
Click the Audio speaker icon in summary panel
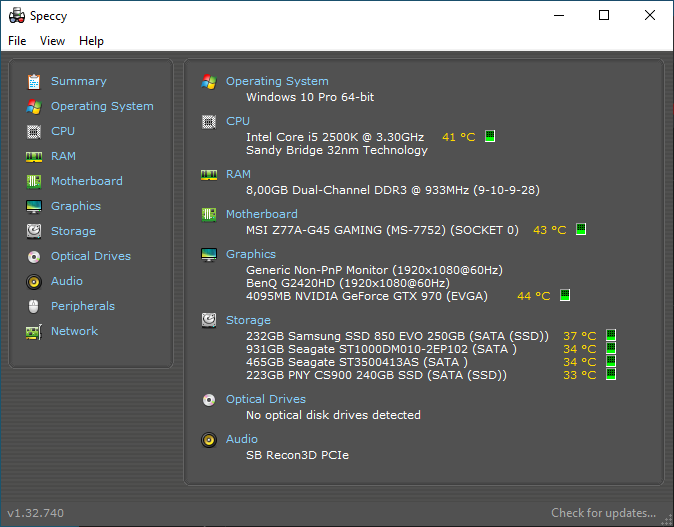tap(209, 440)
